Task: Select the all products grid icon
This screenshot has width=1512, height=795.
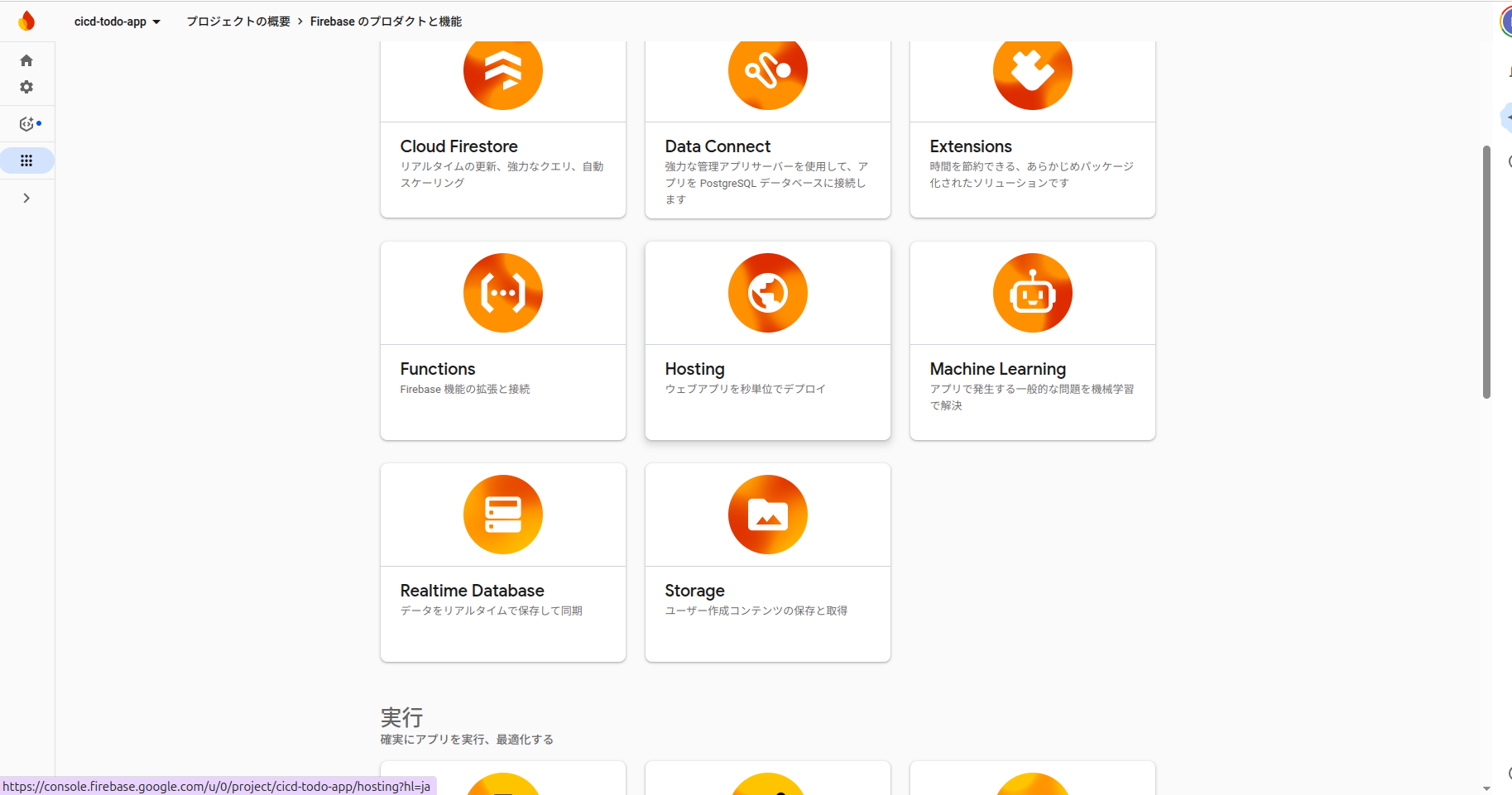Action: click(x=26, y=160)
